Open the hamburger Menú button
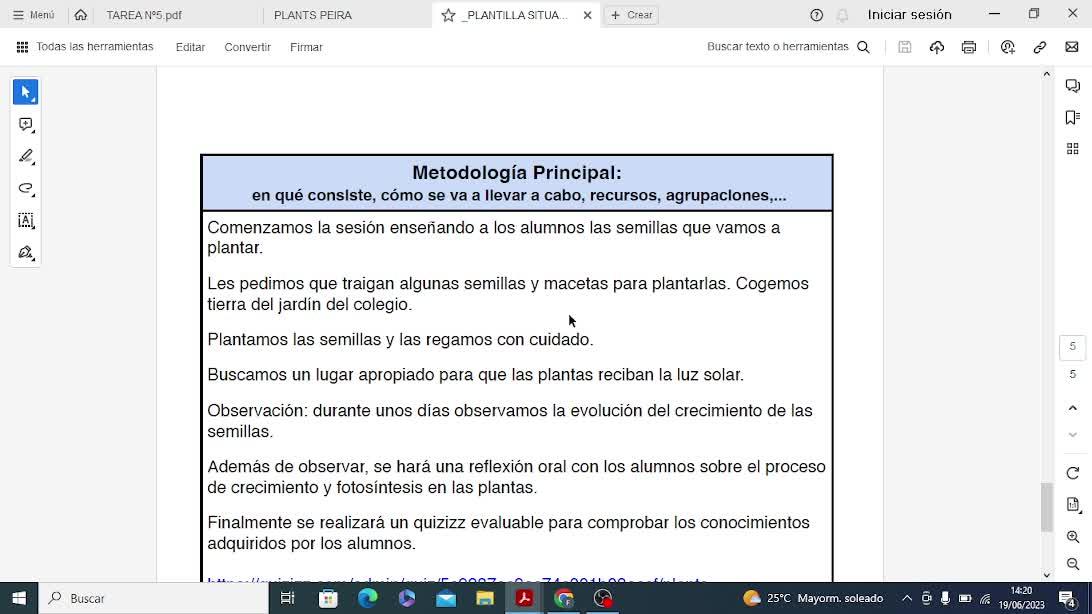 point(33,15)
